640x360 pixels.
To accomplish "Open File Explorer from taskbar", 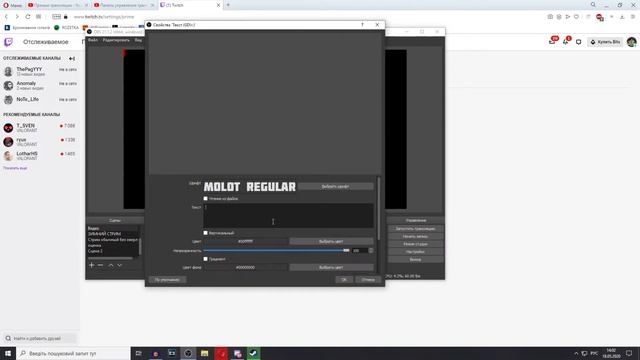I will 204,353.
